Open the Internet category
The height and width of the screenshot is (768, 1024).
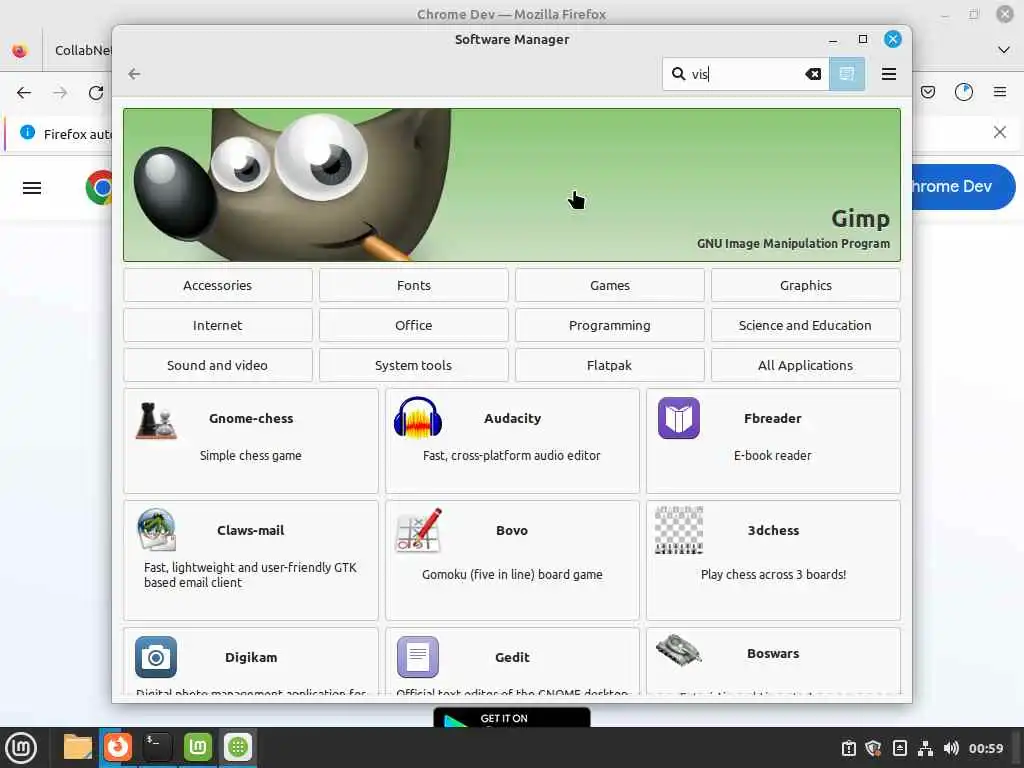click(x=217, y=325)
